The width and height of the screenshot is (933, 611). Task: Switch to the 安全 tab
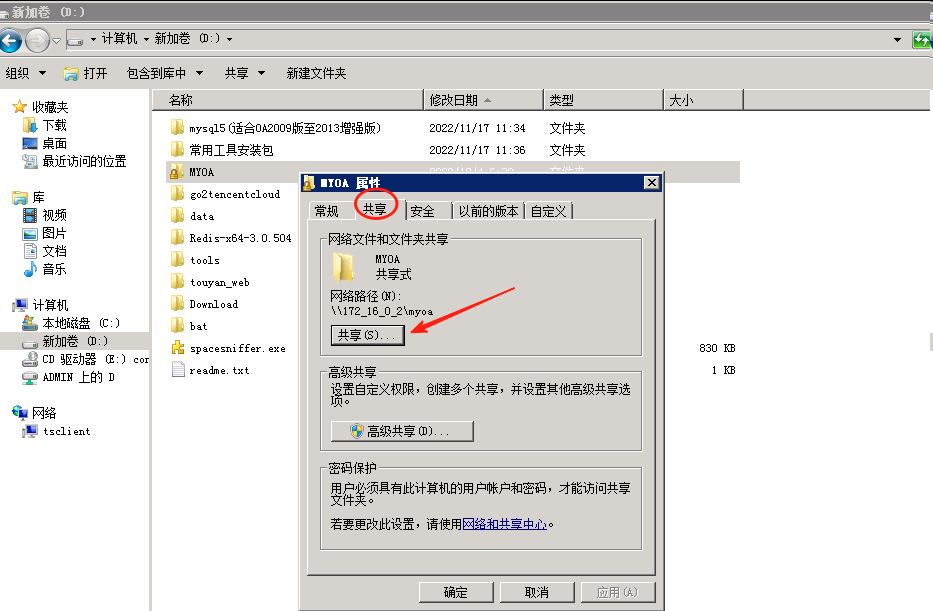[x=422, y=211]
